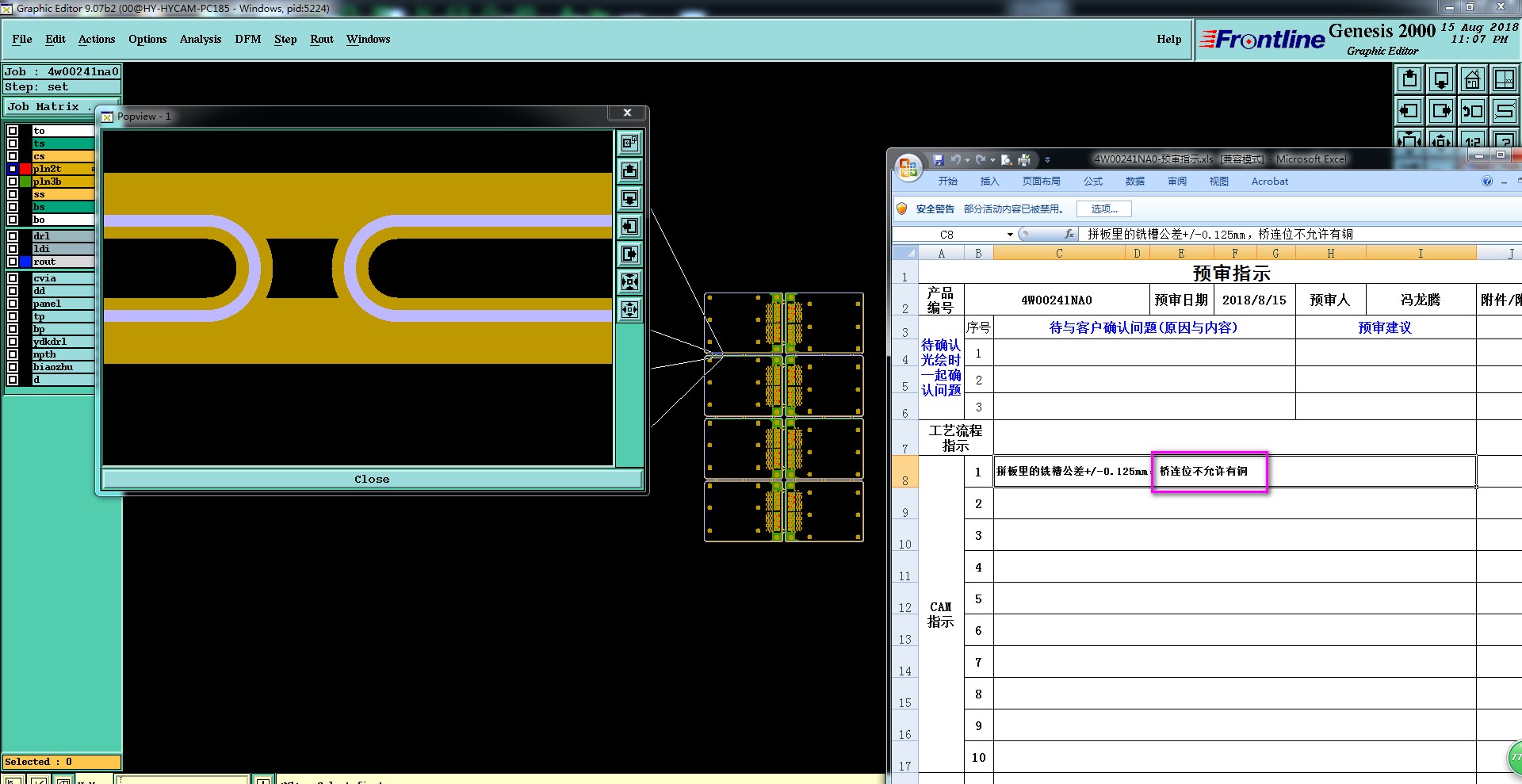Click the Home view icon in main toolbar
The width and height of the screenshot is (1522, 784).
tap(1472, 79)
